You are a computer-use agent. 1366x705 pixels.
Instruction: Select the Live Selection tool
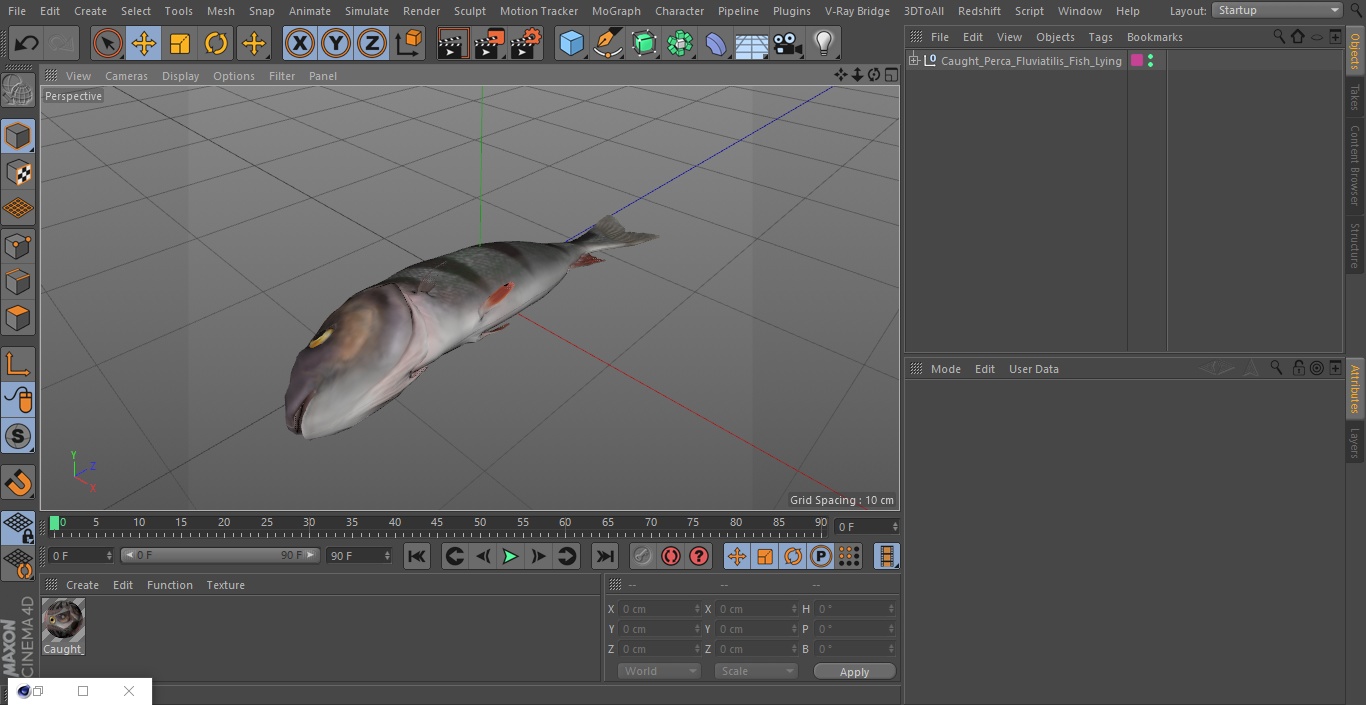click(x=108, y=43)
